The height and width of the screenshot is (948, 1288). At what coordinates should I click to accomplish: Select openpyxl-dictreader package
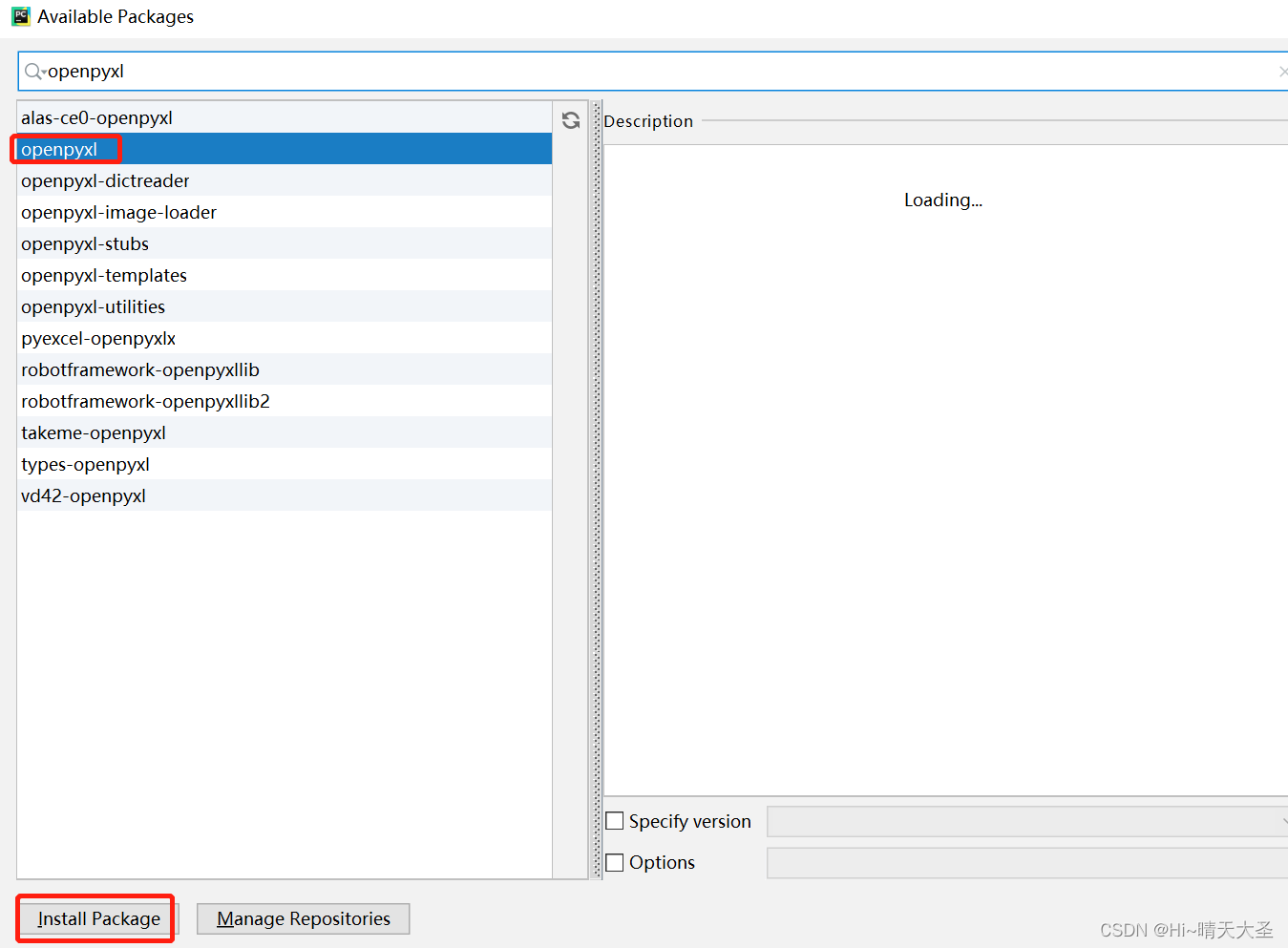pyautogui.click(x=285, y=180)
